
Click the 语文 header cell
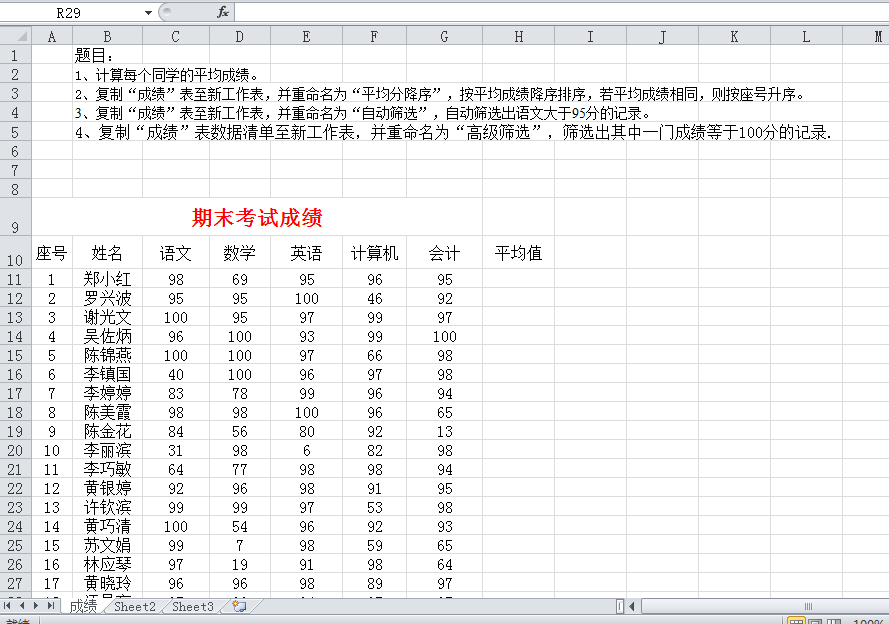pos(176,253)
